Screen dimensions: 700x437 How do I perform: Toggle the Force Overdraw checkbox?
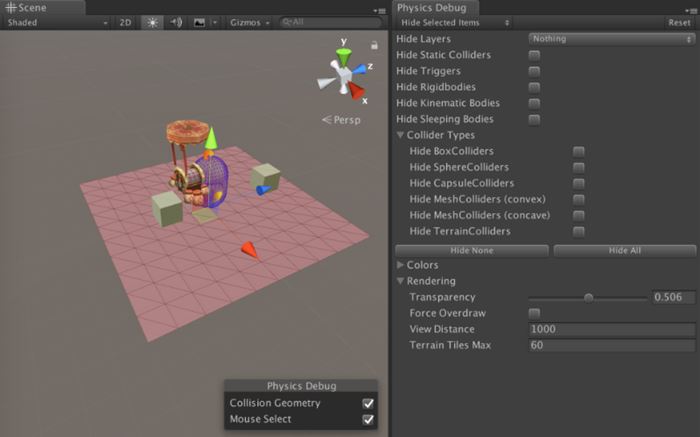click(534, 313)
